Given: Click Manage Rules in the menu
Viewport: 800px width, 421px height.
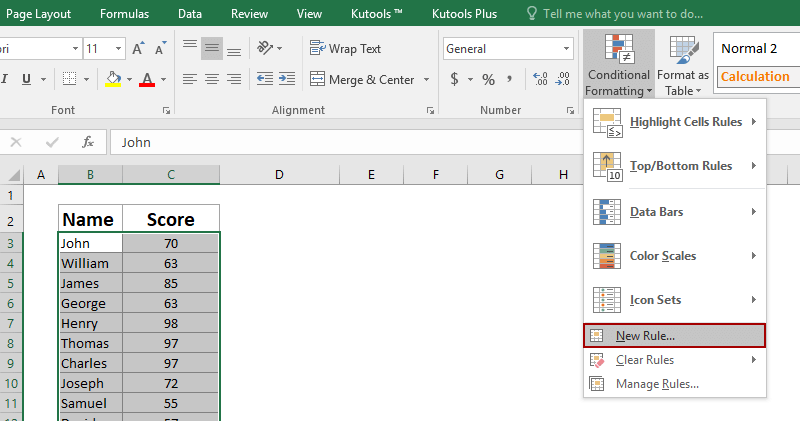Looking at the screenshot, I should (656, 383).
